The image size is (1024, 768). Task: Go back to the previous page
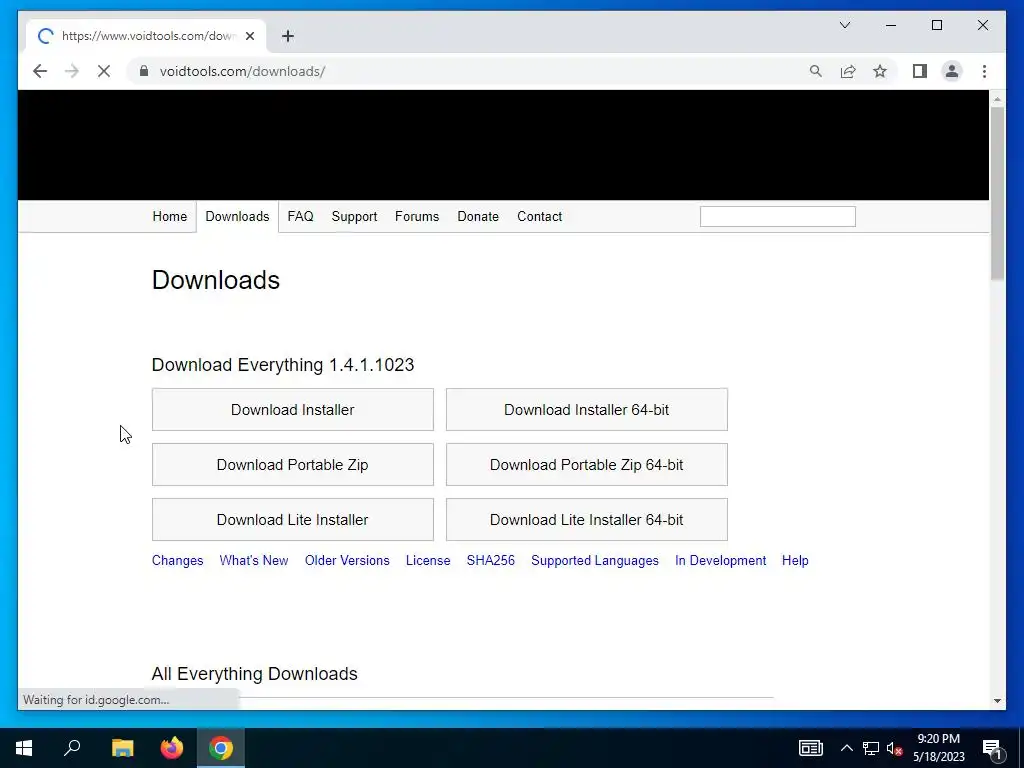pyautogui.click(x=40, y=71)
